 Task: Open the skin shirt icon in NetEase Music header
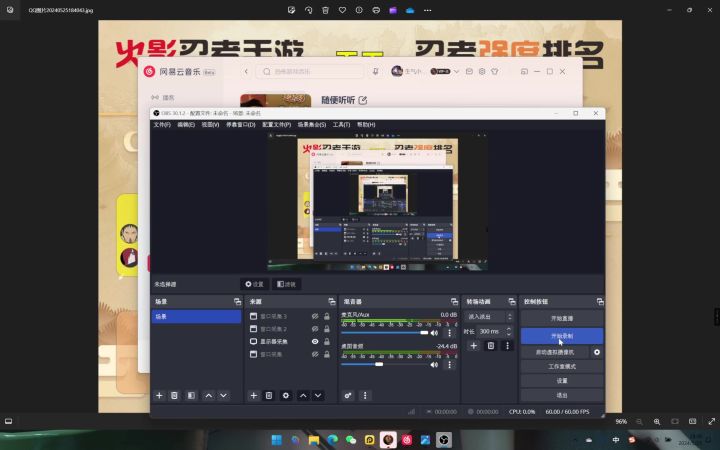click(x=495, y=72)
